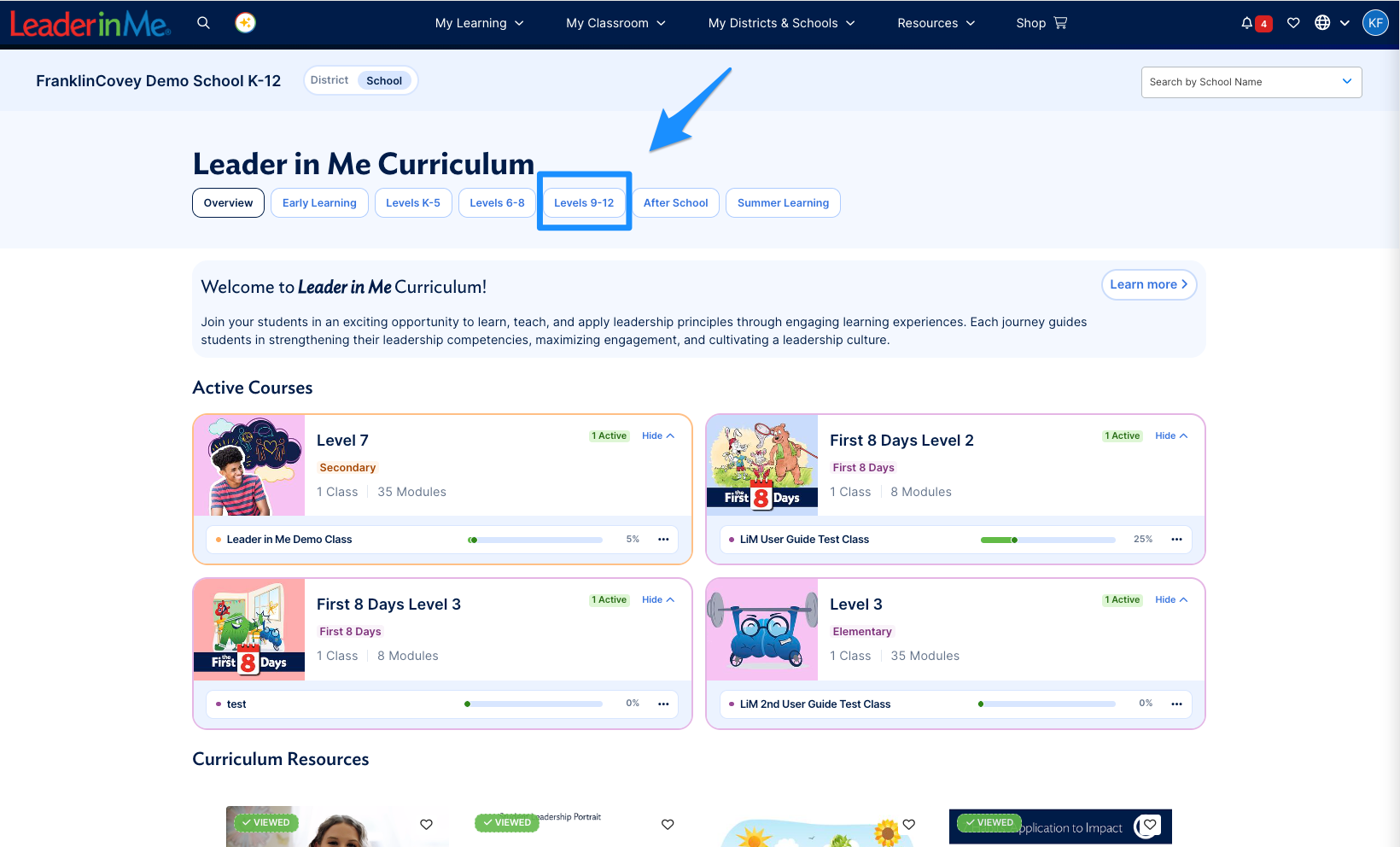The height and width of the screenshot is (847, 1400).
Task: Click the LiM 2nd User Guide progress bar
Action: (1047, 704)
